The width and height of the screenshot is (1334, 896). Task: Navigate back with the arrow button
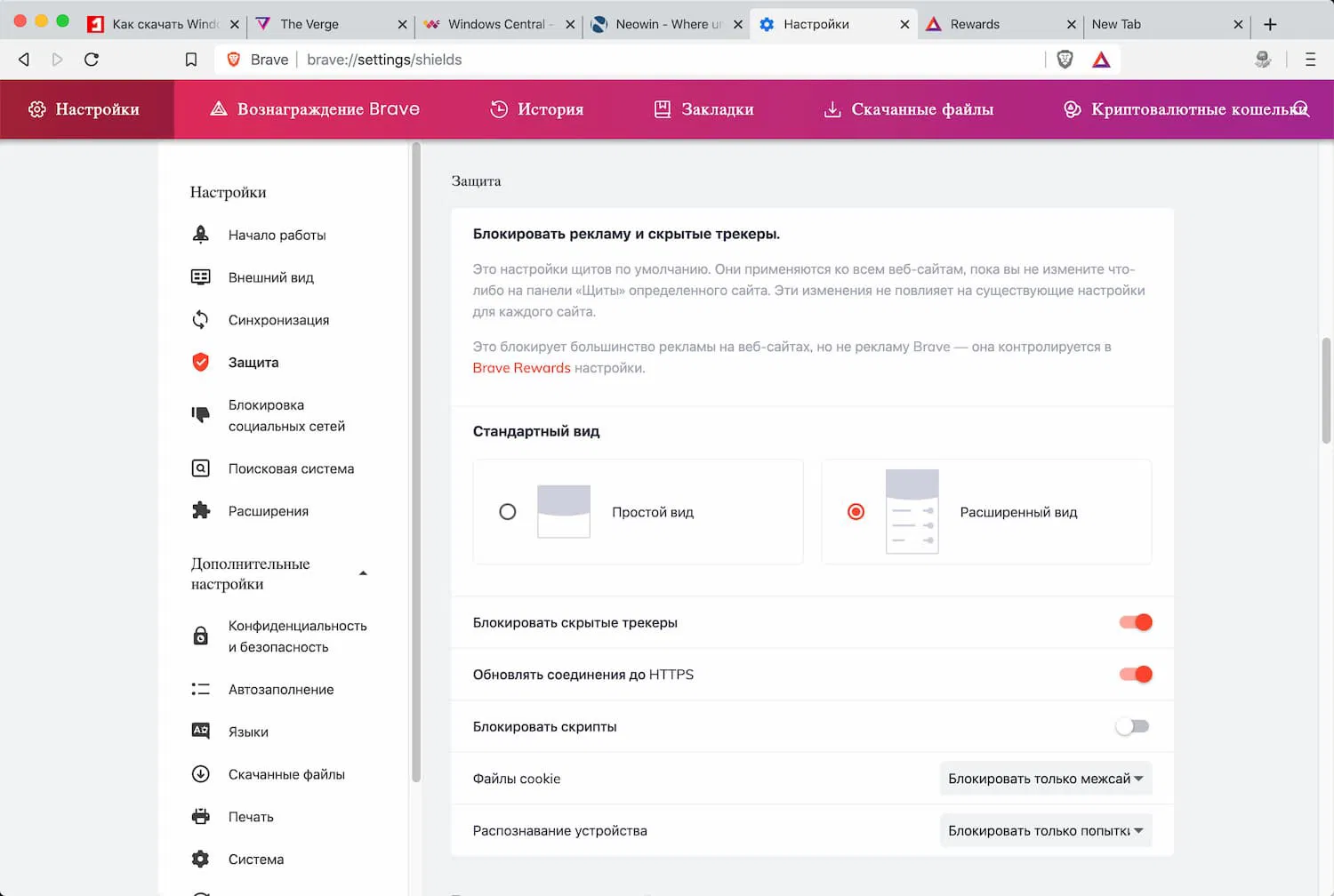click(23, 60)
